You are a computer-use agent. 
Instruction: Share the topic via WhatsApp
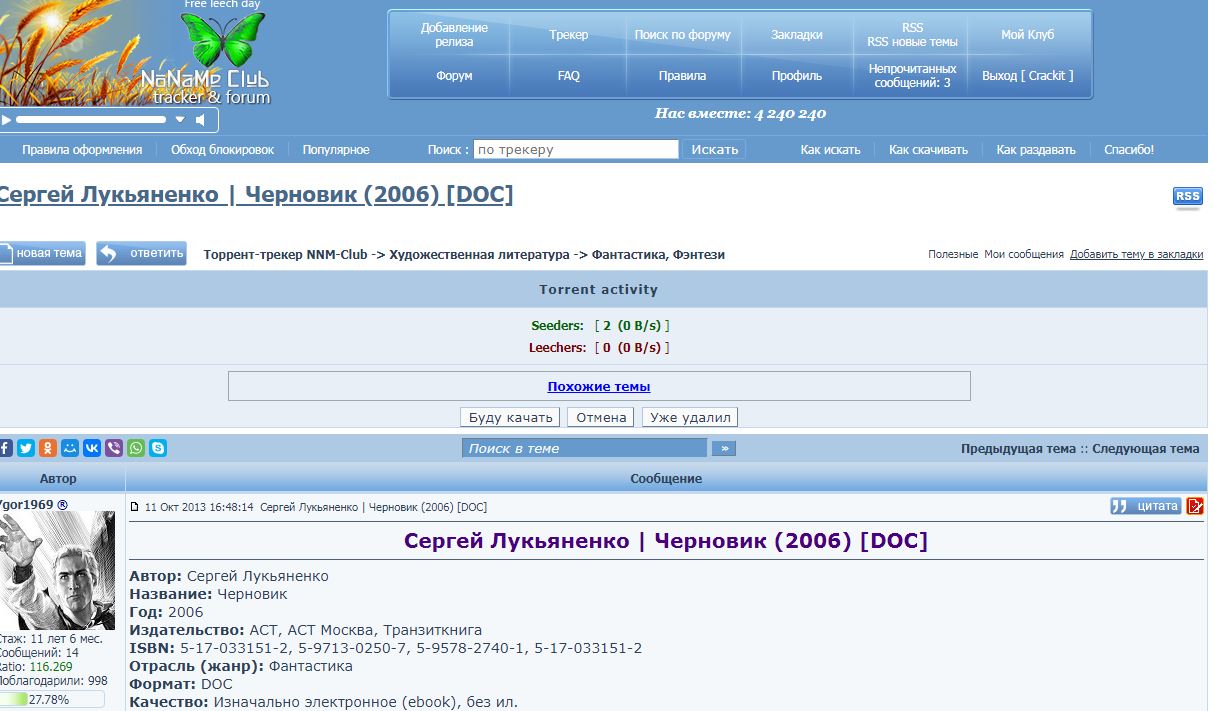point(135,448)
